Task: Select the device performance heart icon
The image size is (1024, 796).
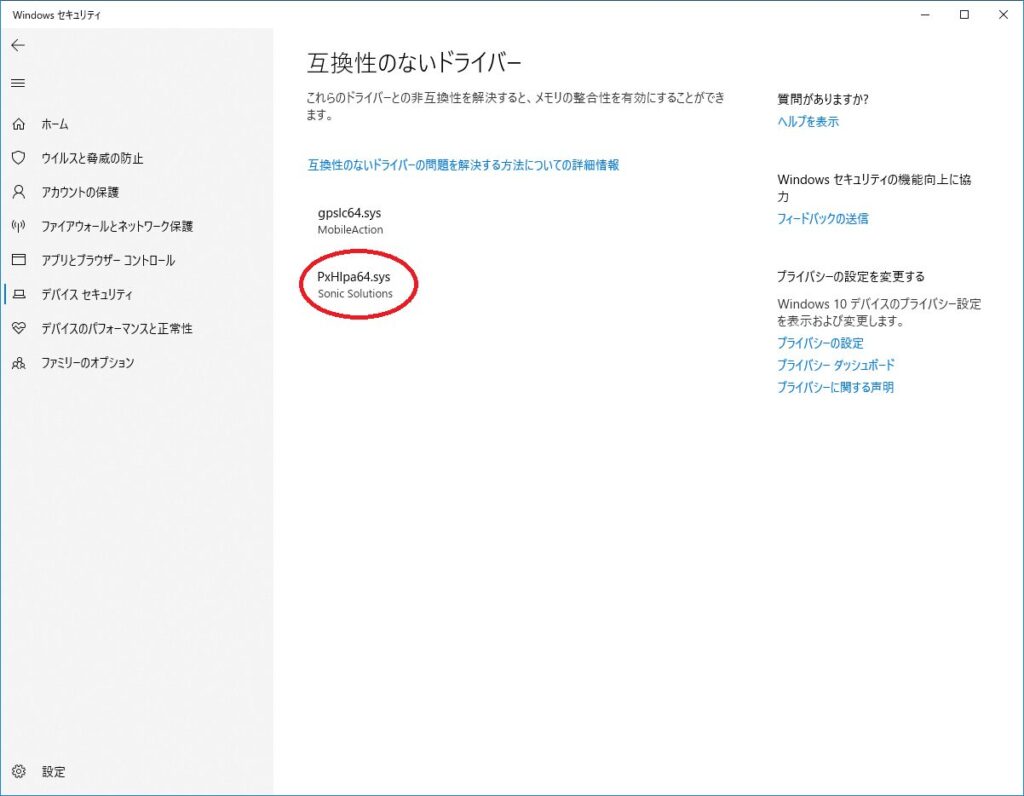Action: pos(19,328)
